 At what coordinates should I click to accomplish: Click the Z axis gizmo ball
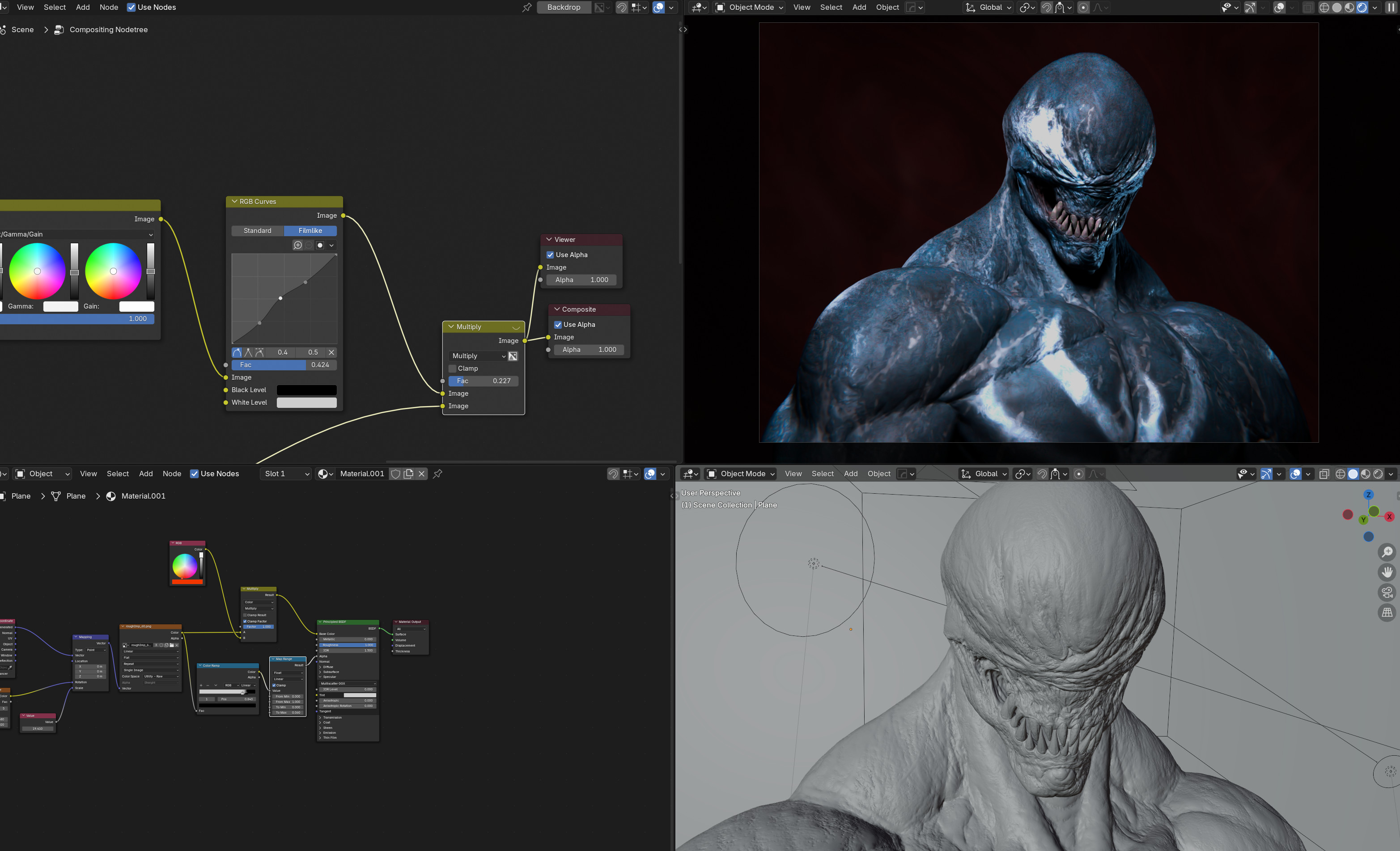tap(1369, 494)
